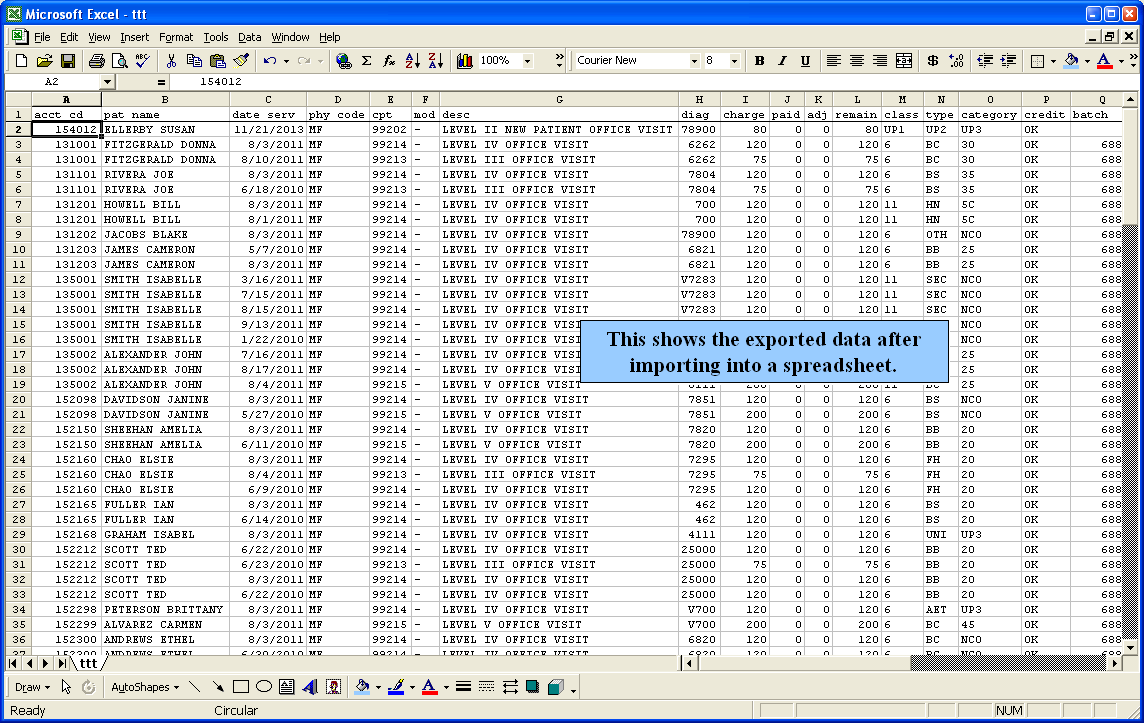The width and height of the screenshot is (1144, 723).
Task: Click Merge and Center icon
Action: tap(904, 61)
